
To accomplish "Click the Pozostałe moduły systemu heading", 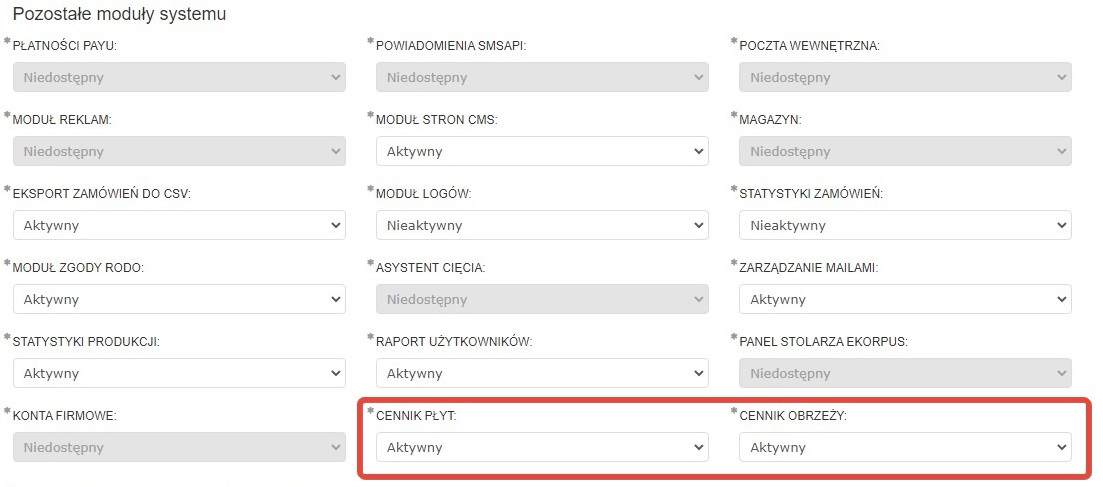I will (119, 14).
